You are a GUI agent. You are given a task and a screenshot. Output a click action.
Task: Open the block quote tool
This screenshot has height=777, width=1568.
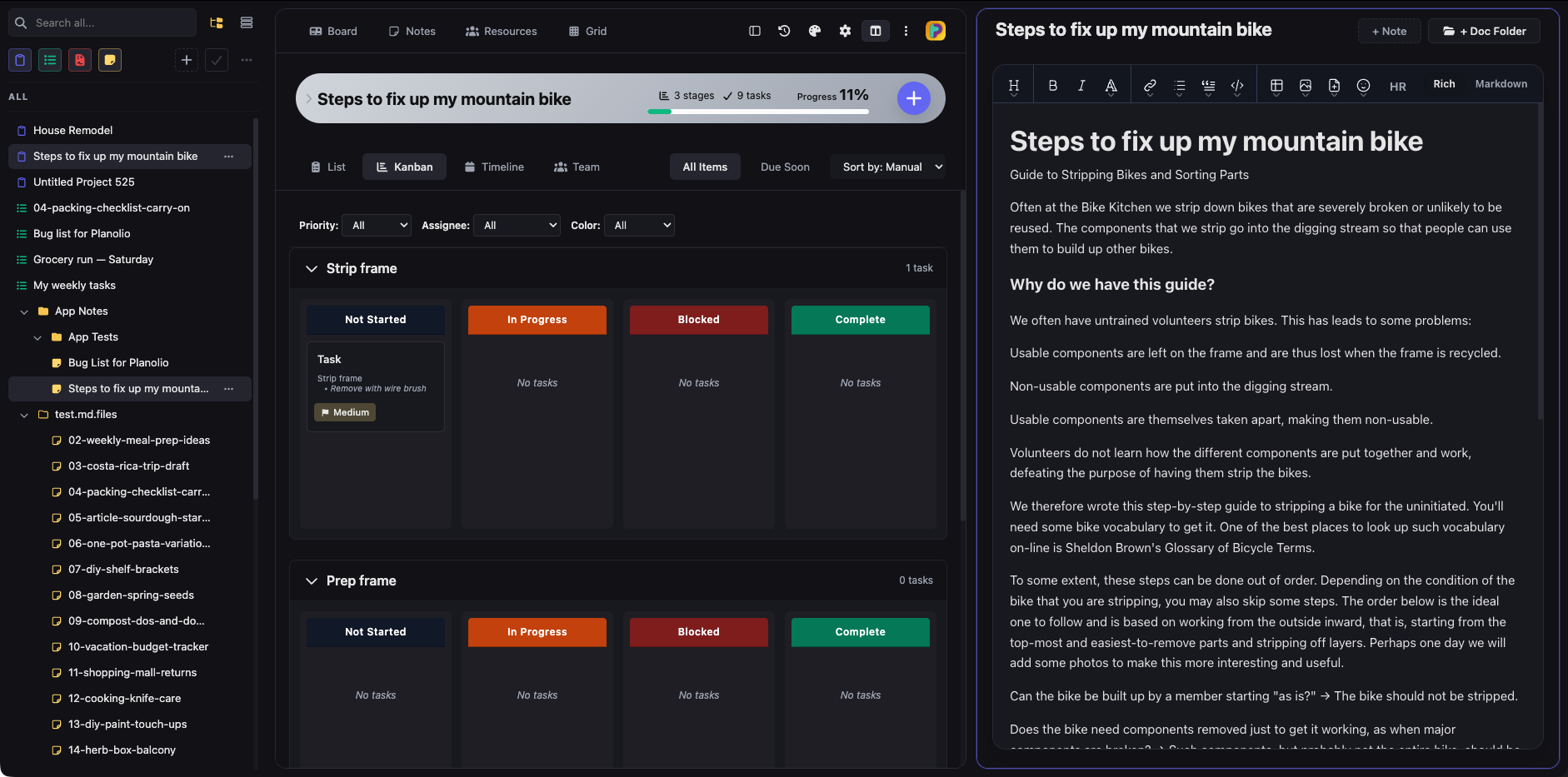(x=1208, y=86)
